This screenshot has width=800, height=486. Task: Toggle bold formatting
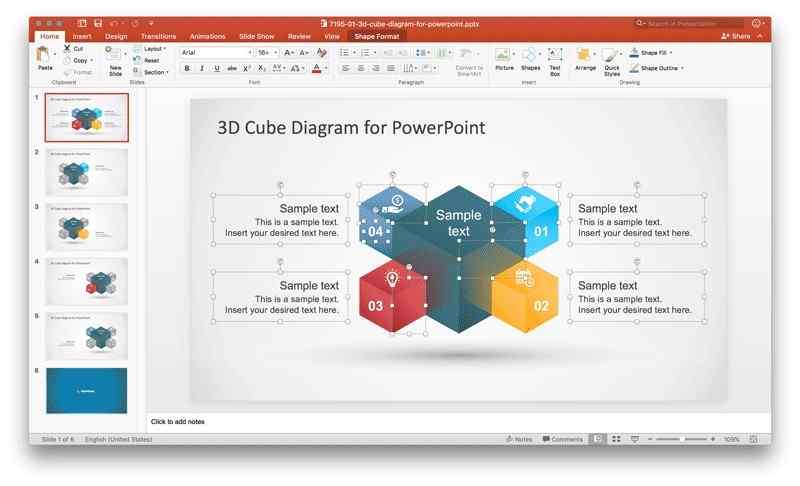[x=187, y=68]
